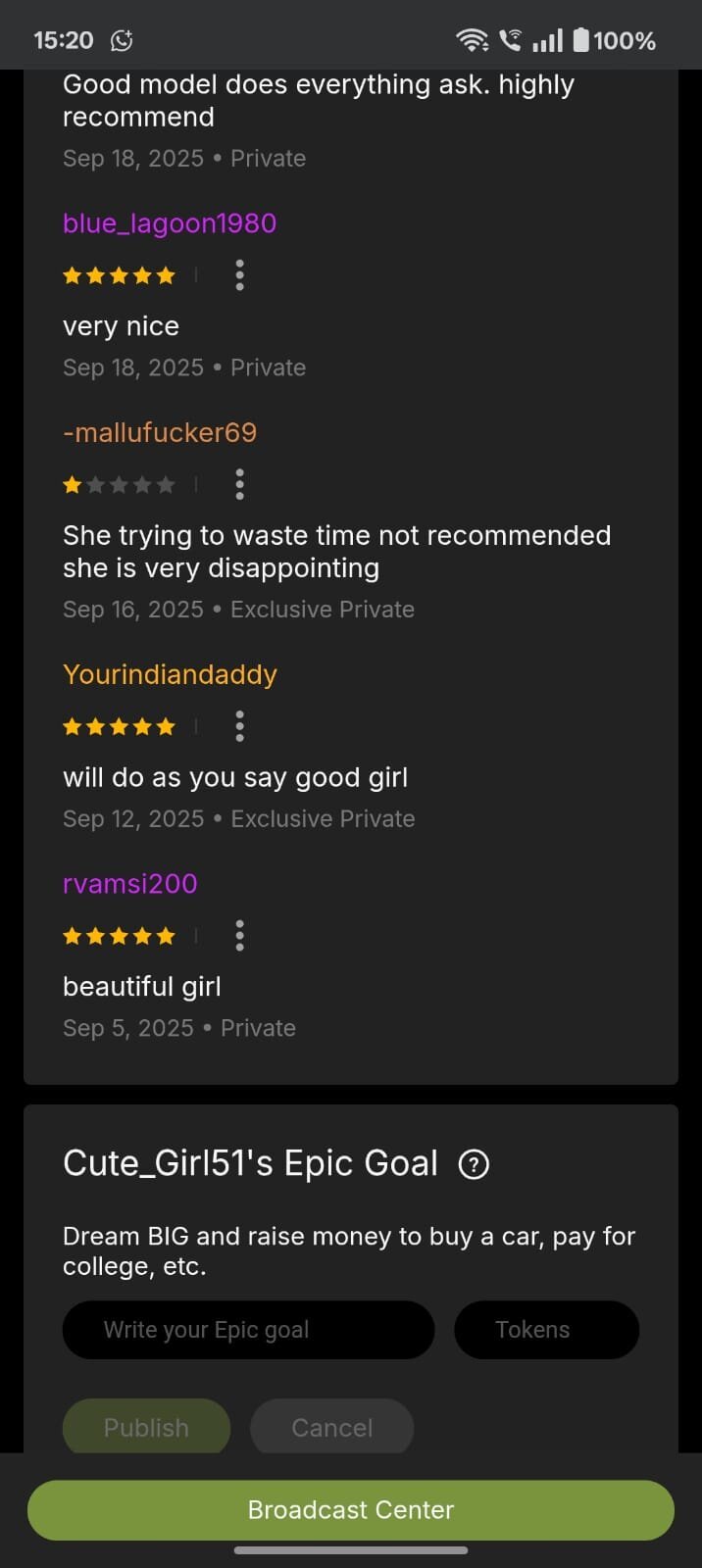702x1568 pixels.
Task: Open more options for Yourindiandaddy's review
Action: click(239, 726)
